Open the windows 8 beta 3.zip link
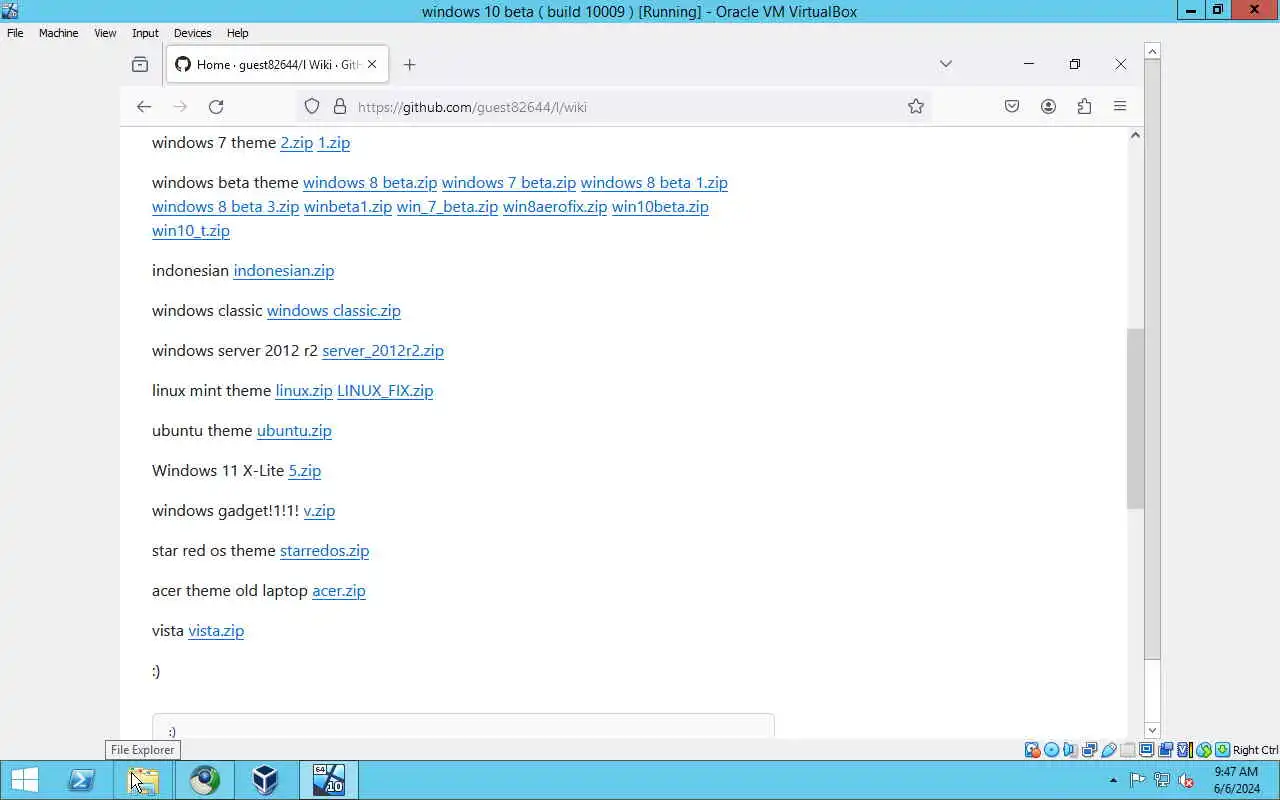 [x=225, y=206]
